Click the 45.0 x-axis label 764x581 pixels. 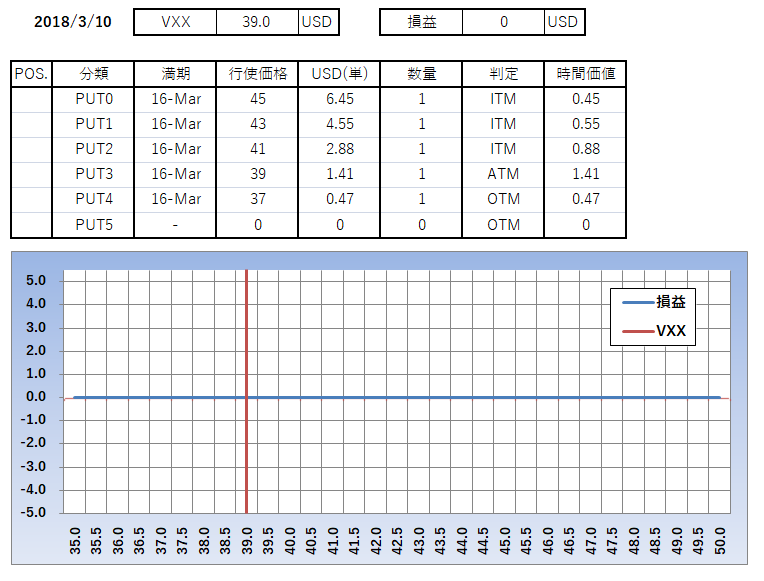[x=505, y=541]
